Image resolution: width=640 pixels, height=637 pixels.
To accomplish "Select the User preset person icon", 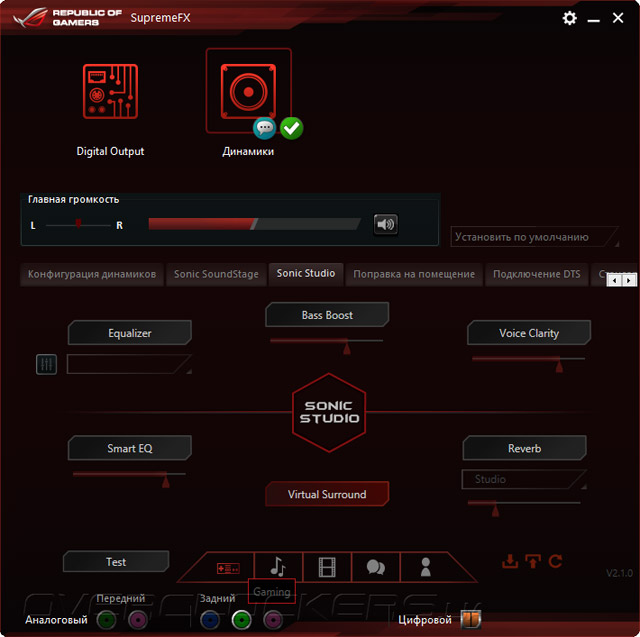I will pos(425,566).
